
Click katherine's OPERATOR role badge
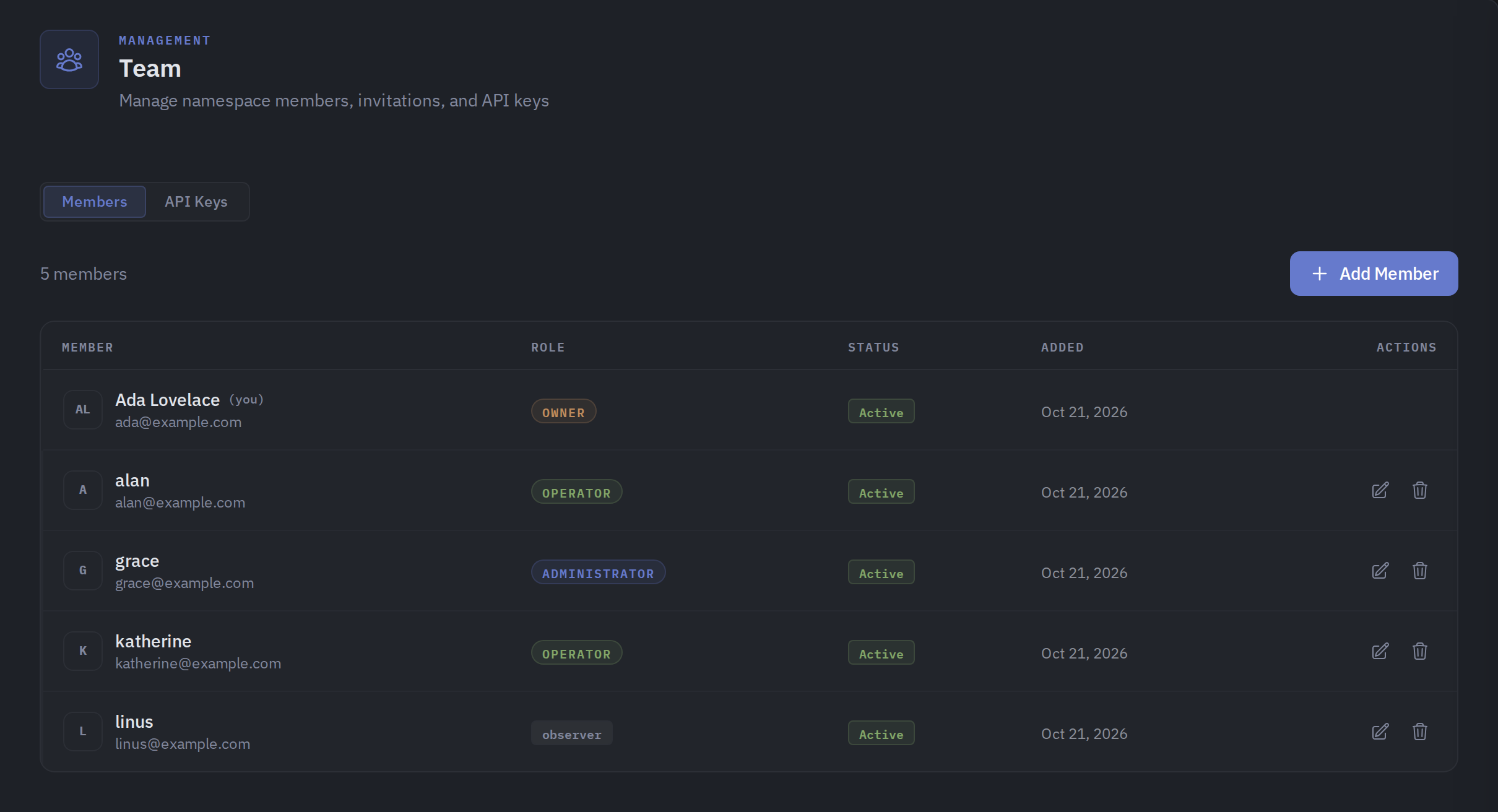point(577,653)
